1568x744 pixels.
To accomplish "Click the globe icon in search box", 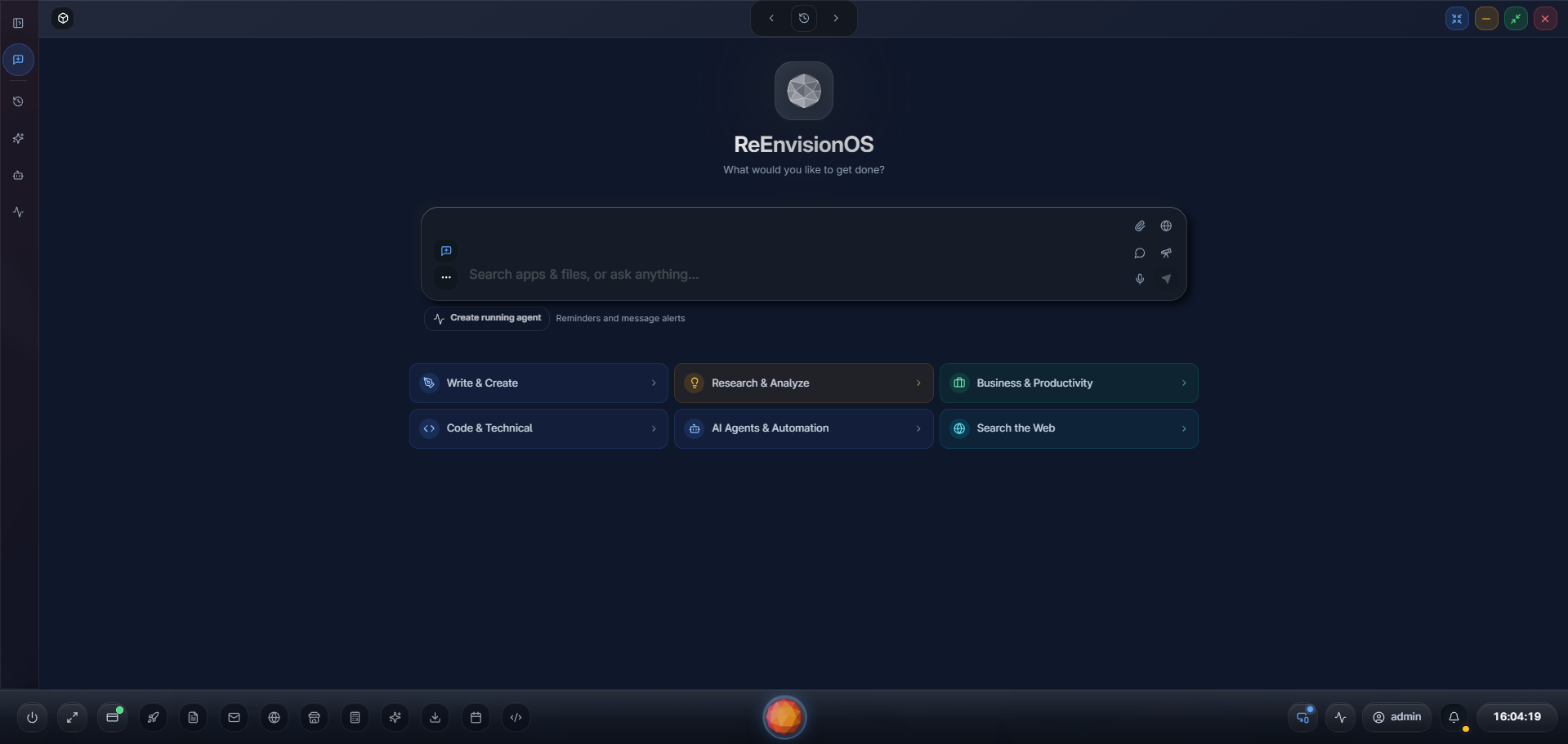I will click(1166, 226).
